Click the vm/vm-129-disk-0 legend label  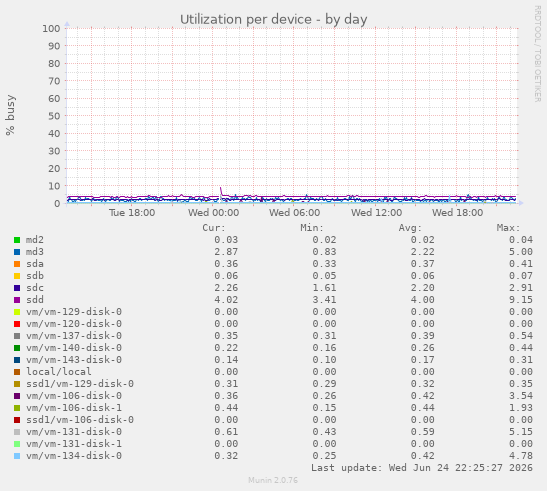[x=74, y=312]
